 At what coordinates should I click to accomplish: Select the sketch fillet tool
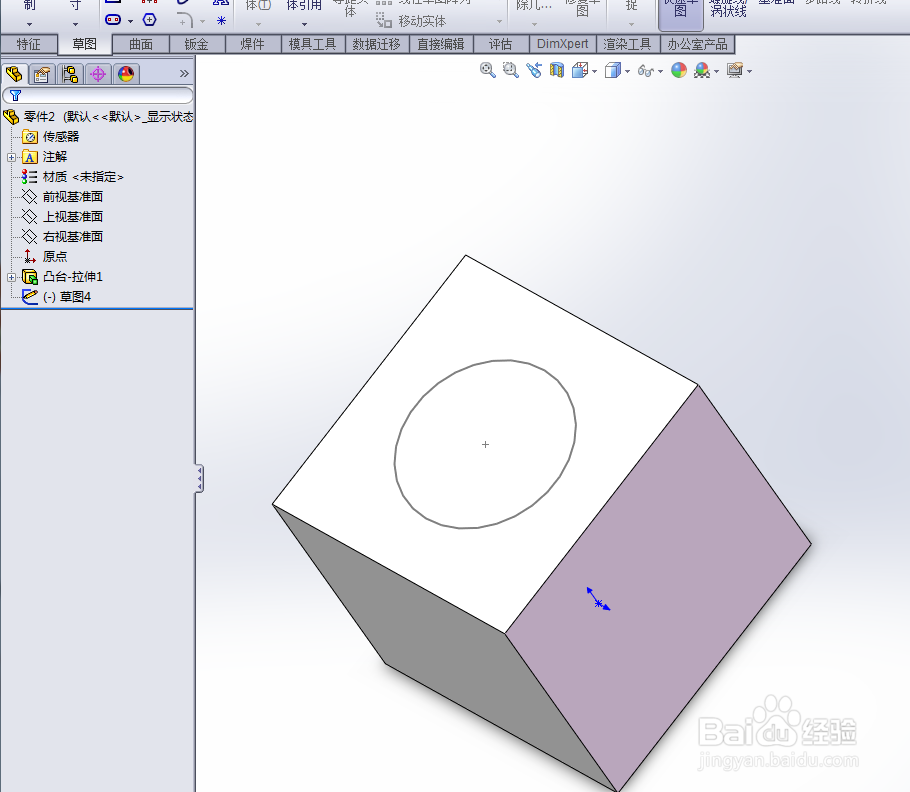[185, 20]
